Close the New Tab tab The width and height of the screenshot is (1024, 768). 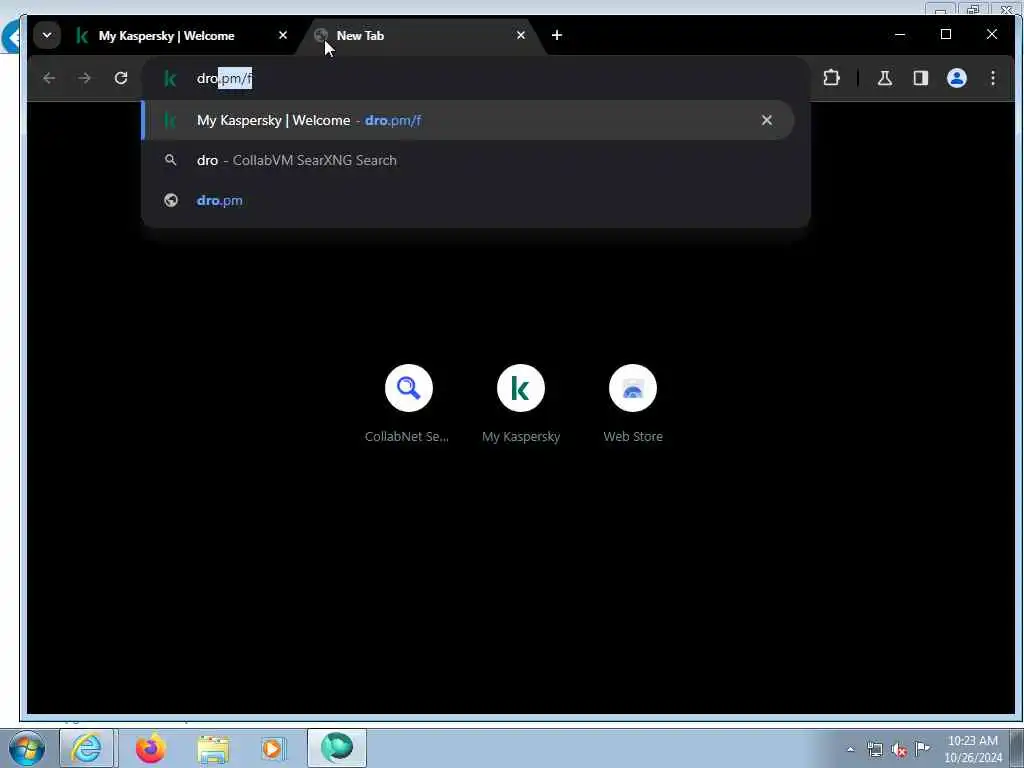pyautogui.click(x=520, y=35)
